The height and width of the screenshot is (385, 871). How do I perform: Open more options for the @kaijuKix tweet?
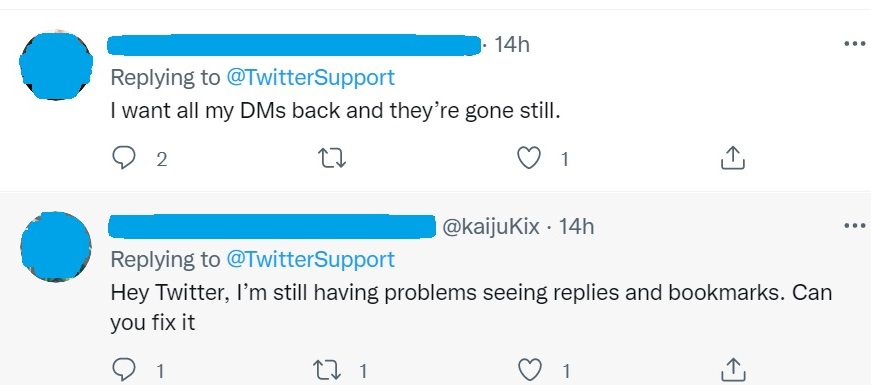(854, 226)
